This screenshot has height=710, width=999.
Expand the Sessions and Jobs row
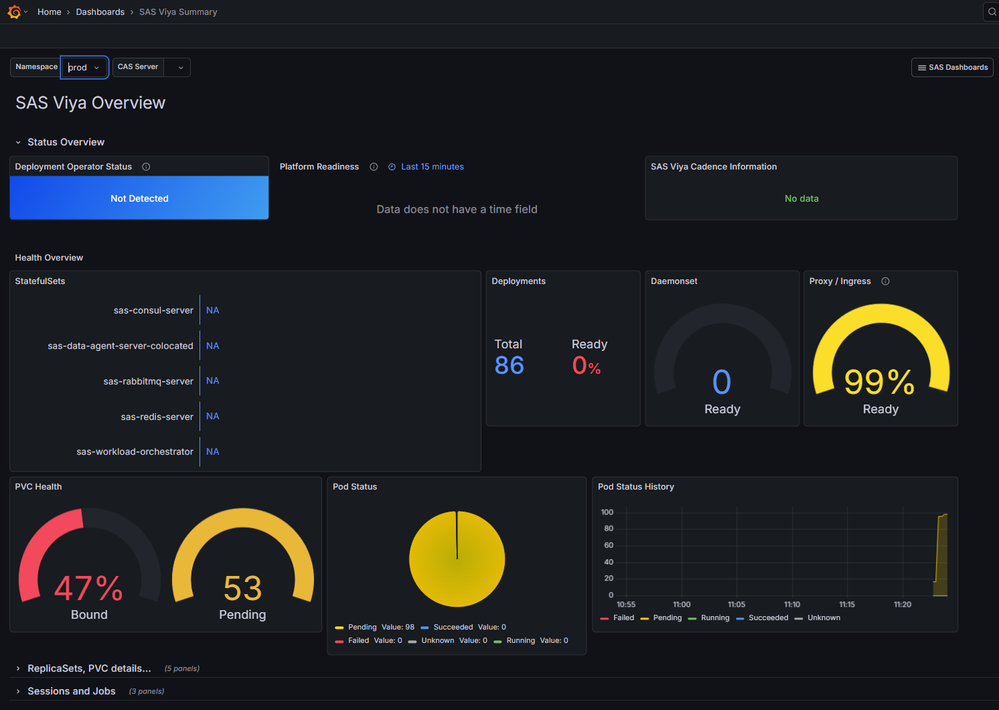(x=66, y=692)
